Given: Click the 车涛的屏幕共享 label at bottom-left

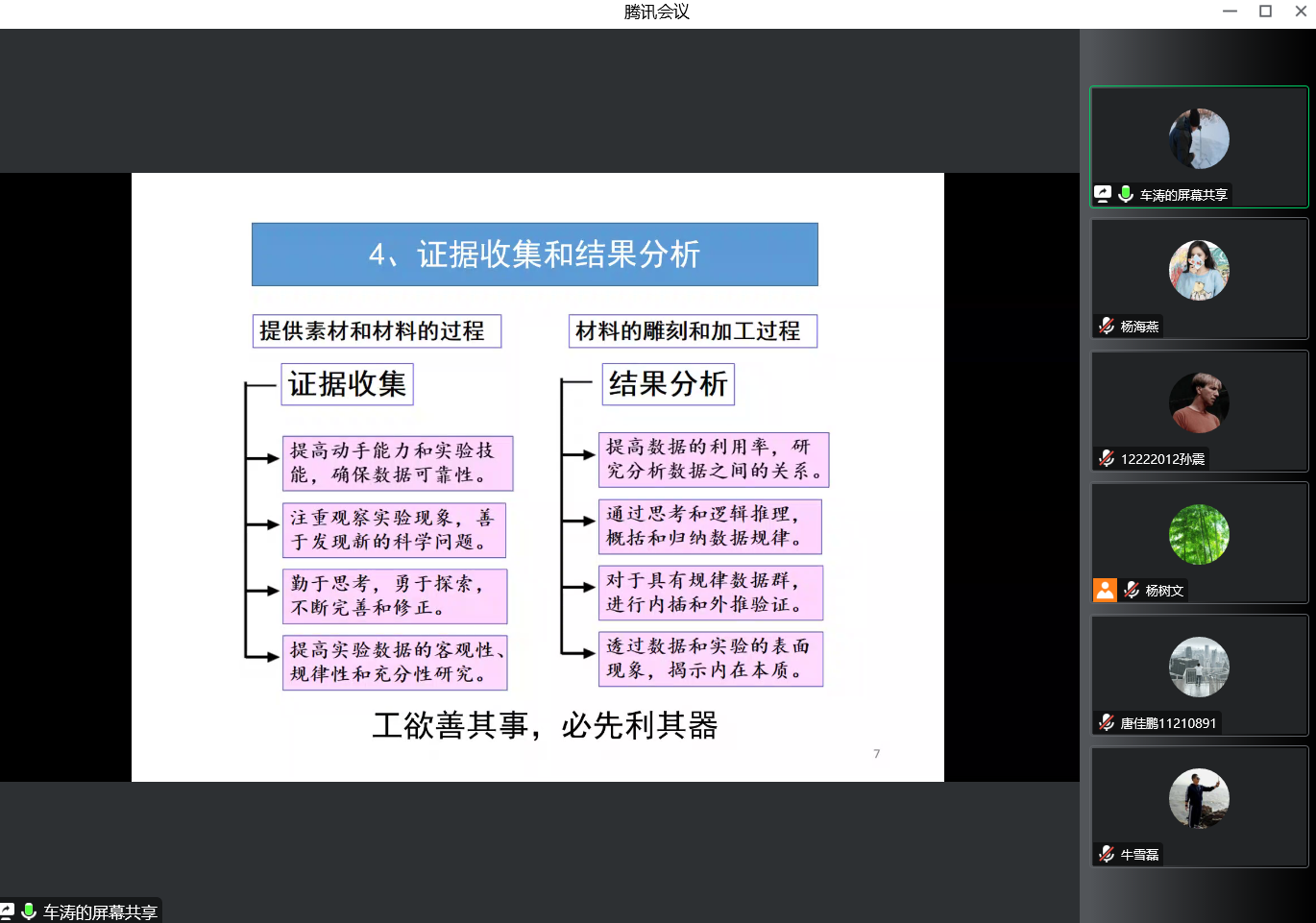Looking at the screenshot, I should (100, 912).
